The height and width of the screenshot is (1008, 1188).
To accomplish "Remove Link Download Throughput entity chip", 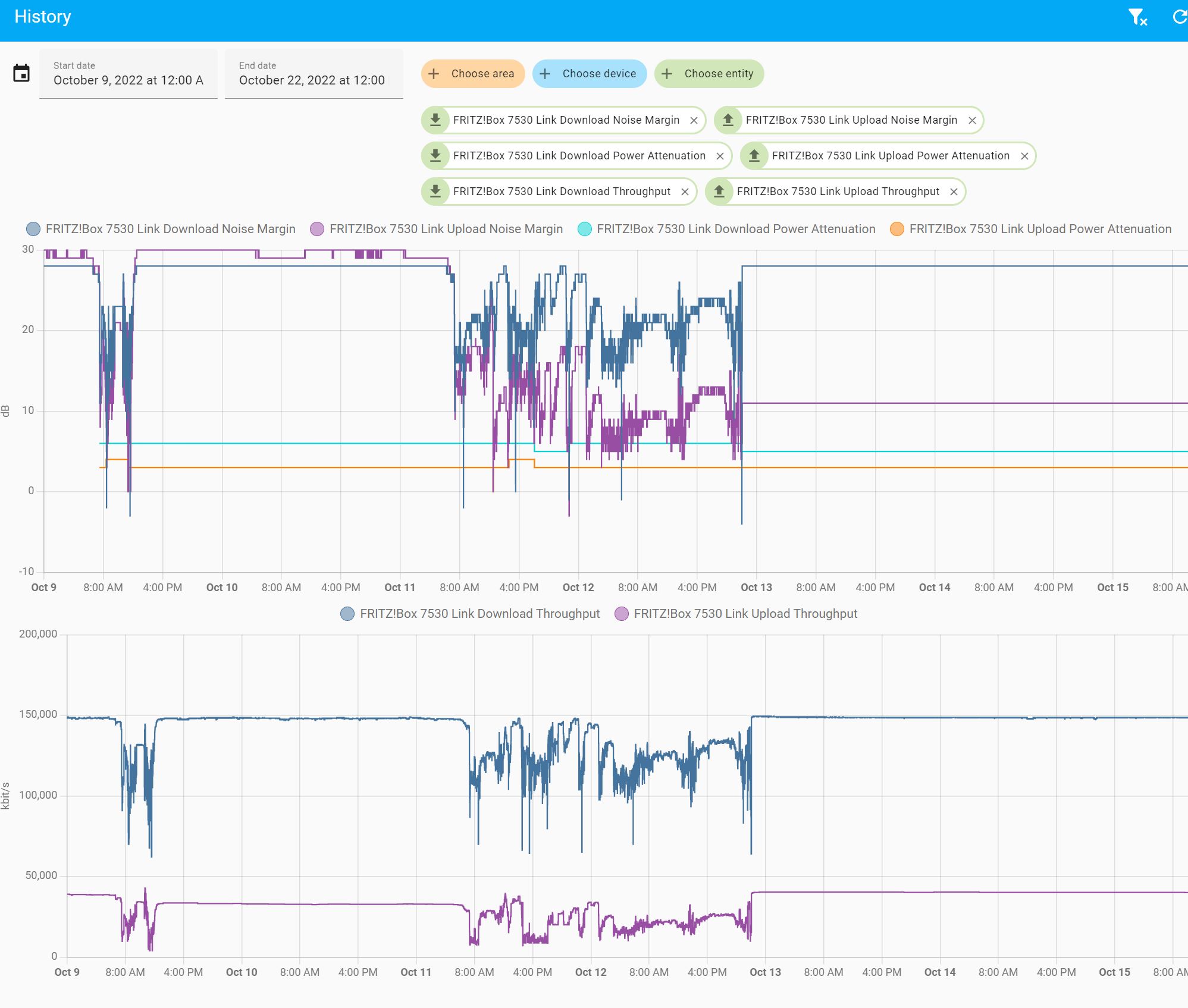I will click(x=685, y=192).
